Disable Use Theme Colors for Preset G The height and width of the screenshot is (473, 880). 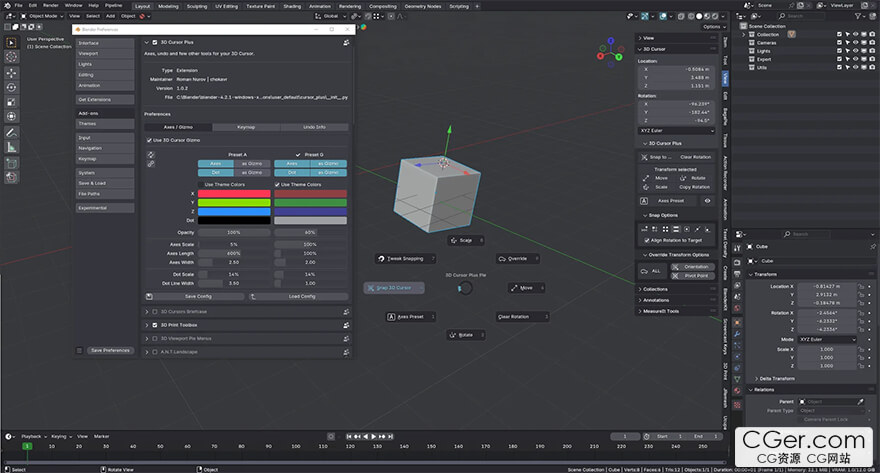click(x=277, y=185)
